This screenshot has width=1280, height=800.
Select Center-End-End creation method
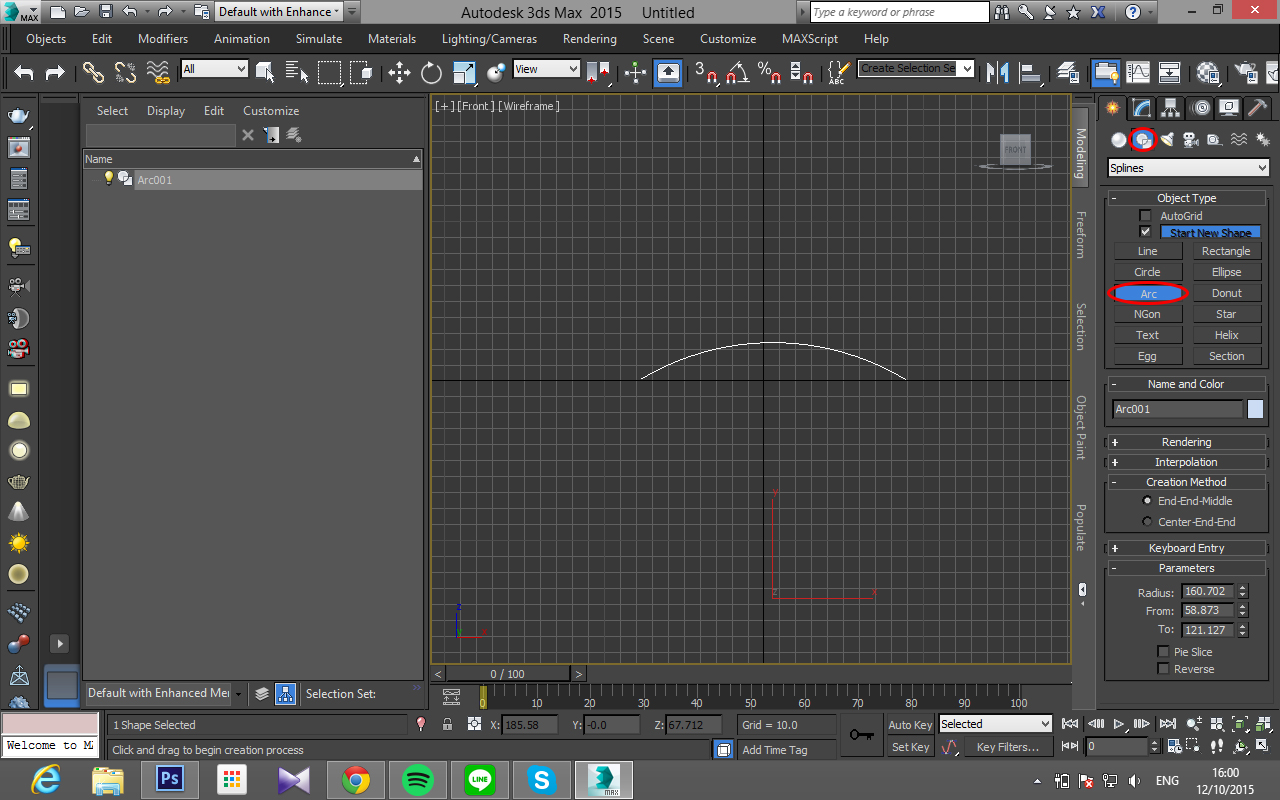click(x=1147, y=522)
